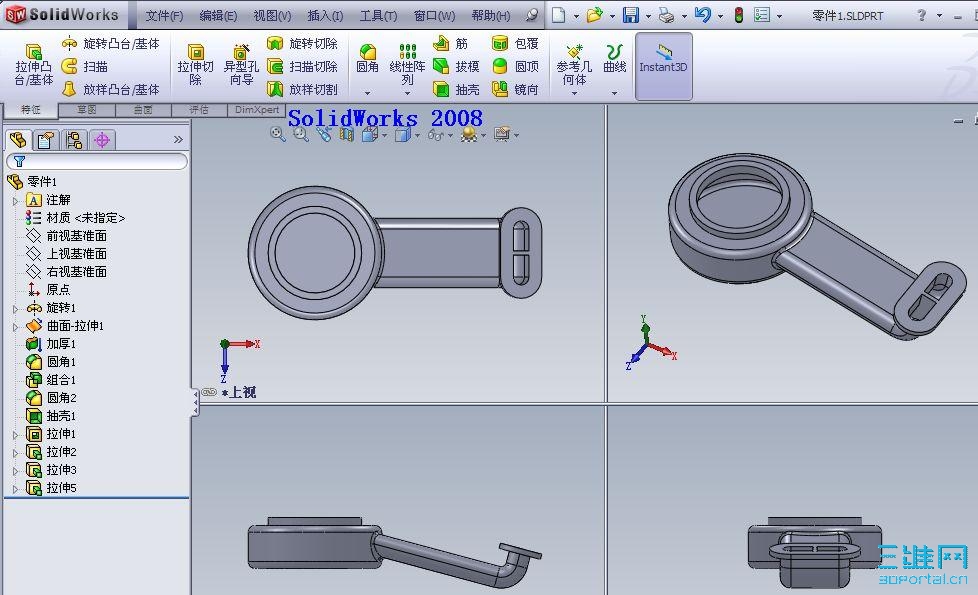
Task: Switch to the 特征 (Features) tab
Action: 31,110
